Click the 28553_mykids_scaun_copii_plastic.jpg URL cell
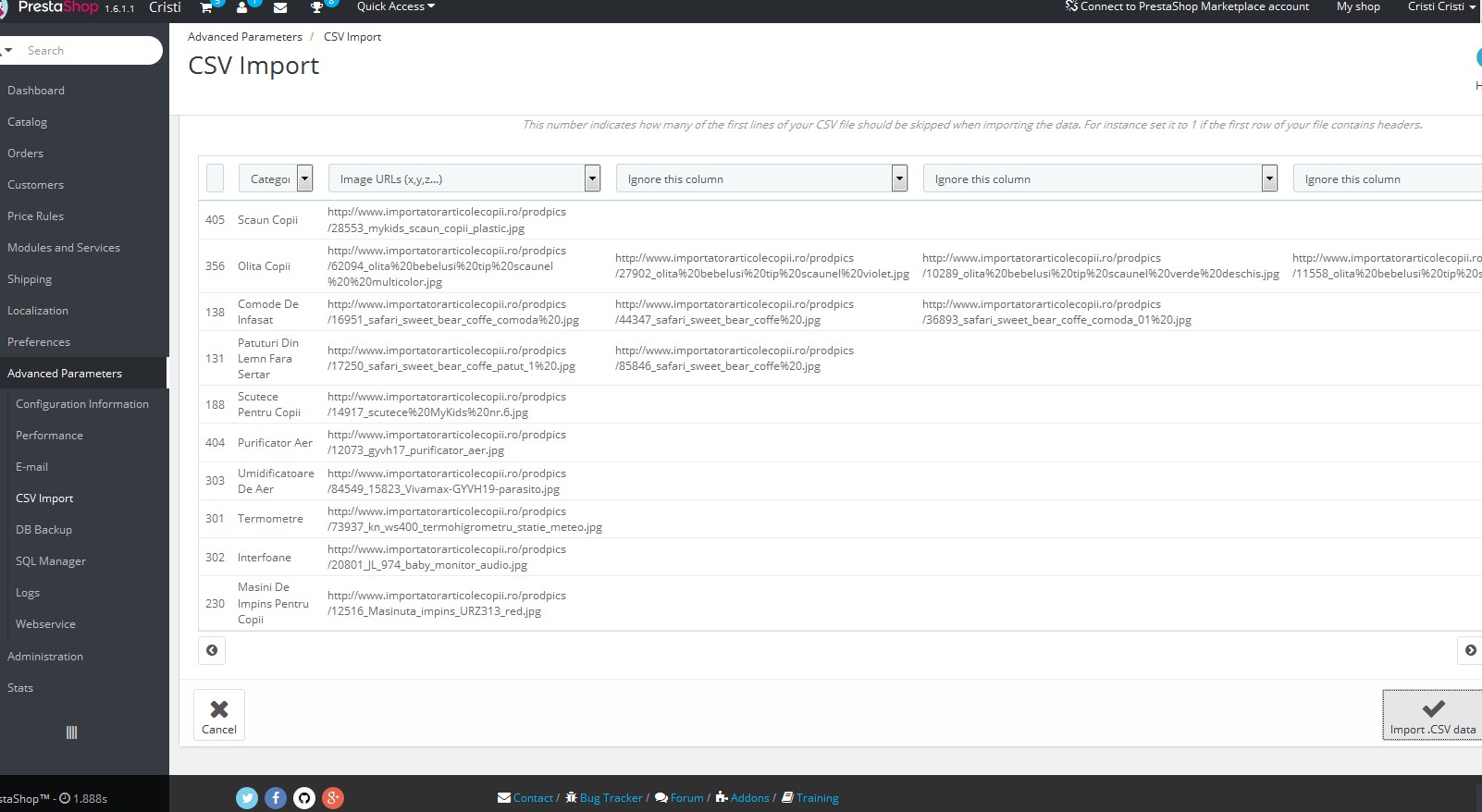Viewport: 1482px width, 812px height. [x=447, y=220]
